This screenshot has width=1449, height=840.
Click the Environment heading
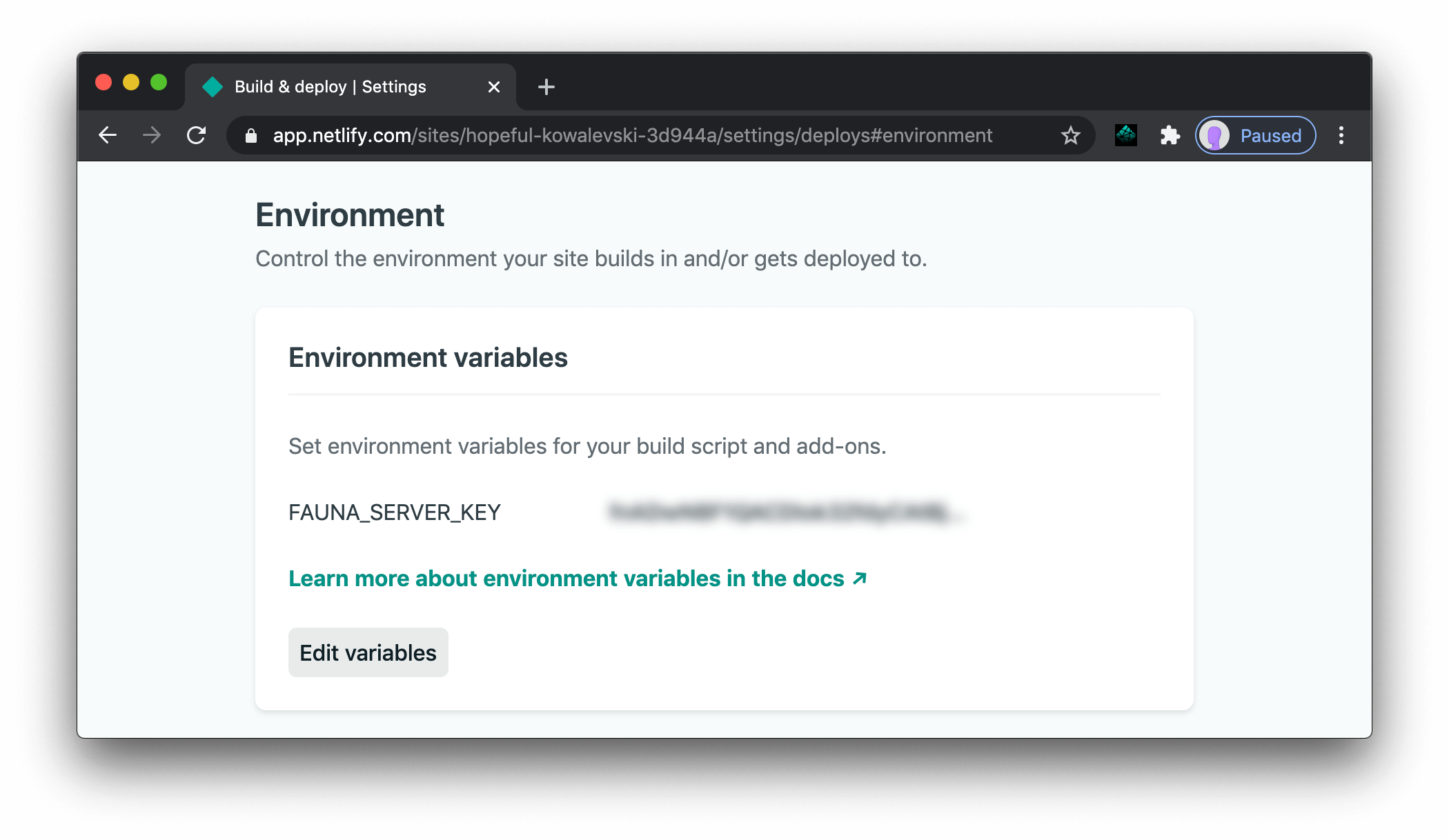(x=349, y=215)
